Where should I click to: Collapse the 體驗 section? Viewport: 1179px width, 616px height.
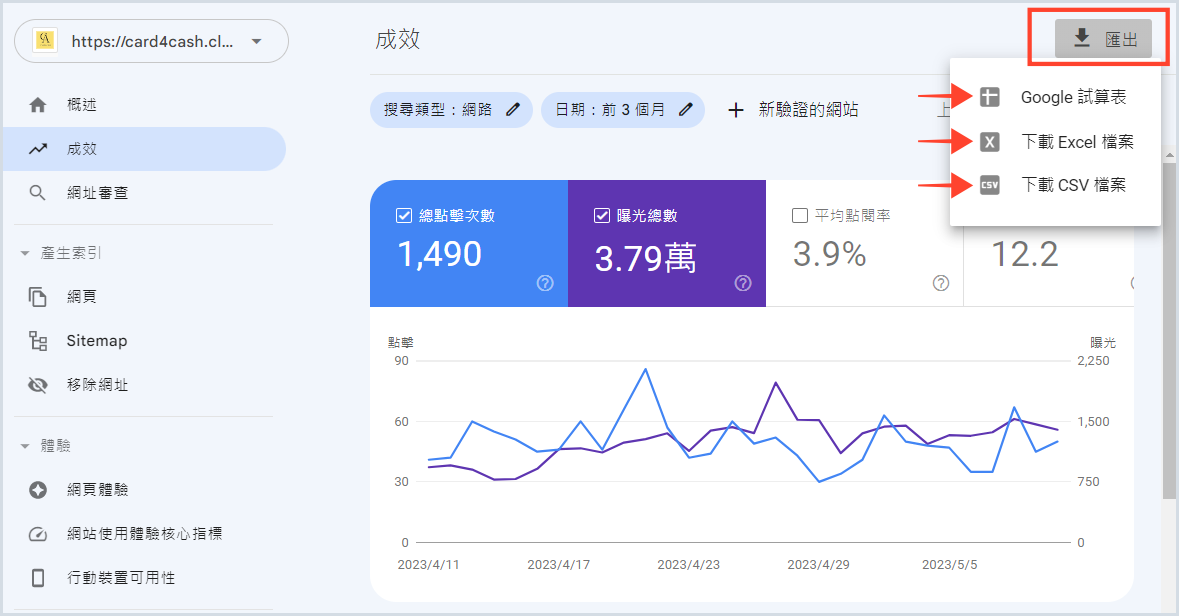[x=26, y=446]
